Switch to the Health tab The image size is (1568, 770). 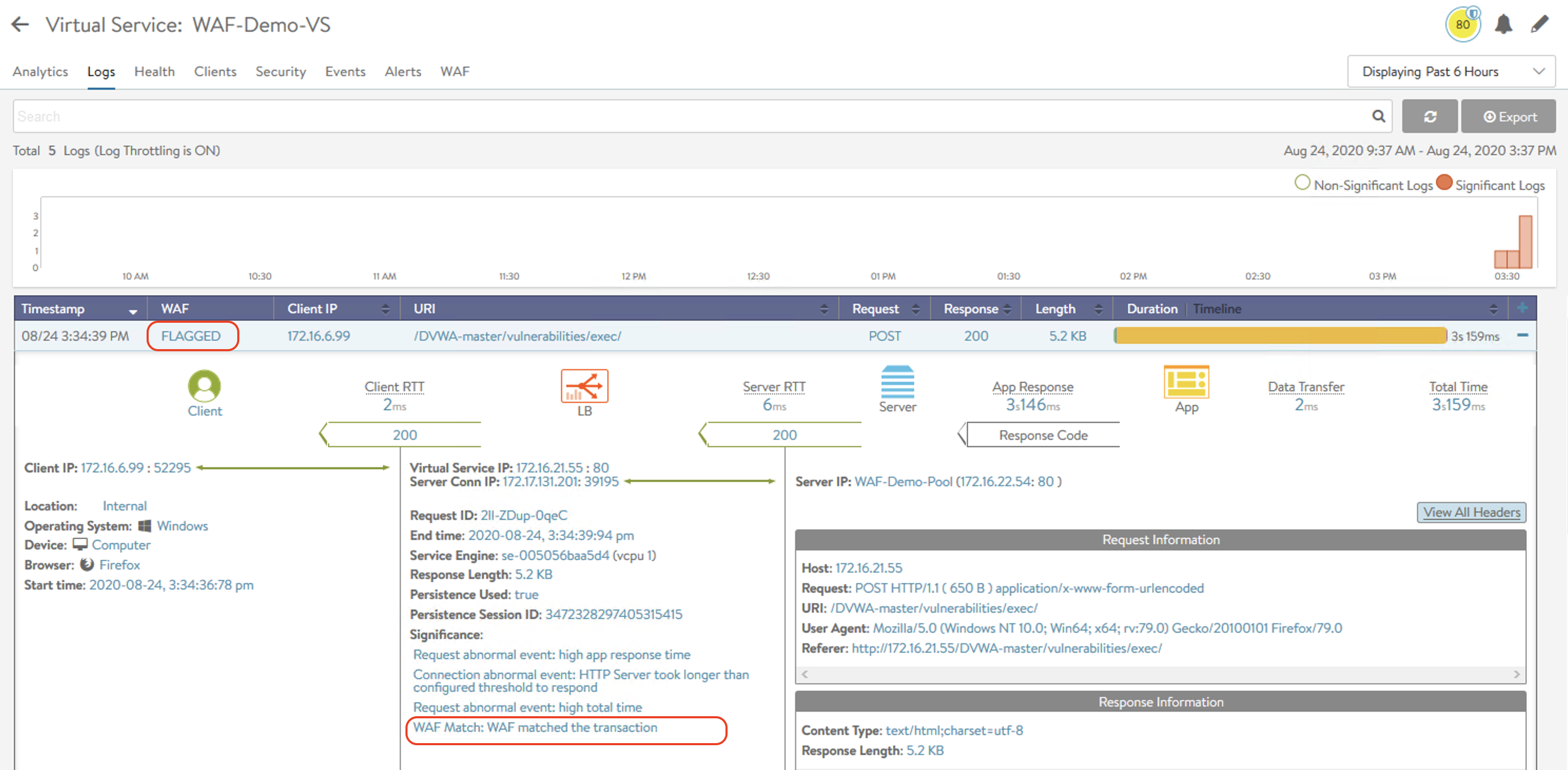(x=154, y=72)
